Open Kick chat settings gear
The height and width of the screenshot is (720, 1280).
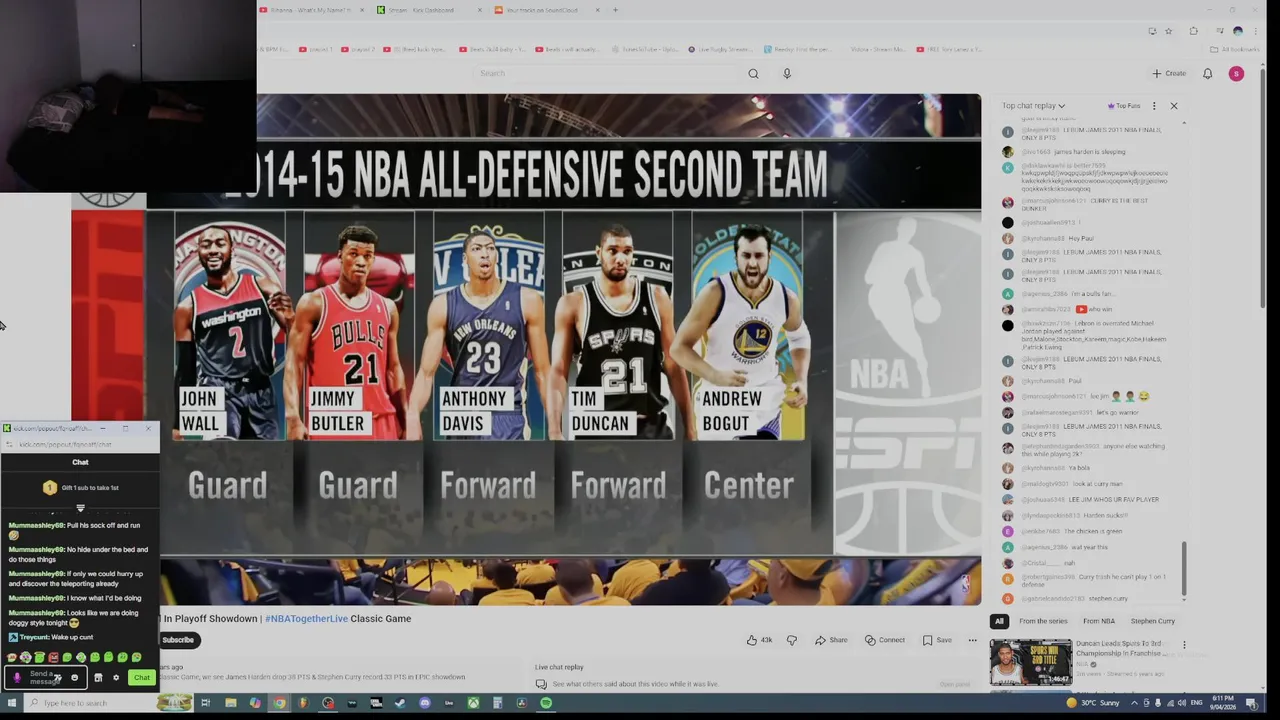click(116, 678)
